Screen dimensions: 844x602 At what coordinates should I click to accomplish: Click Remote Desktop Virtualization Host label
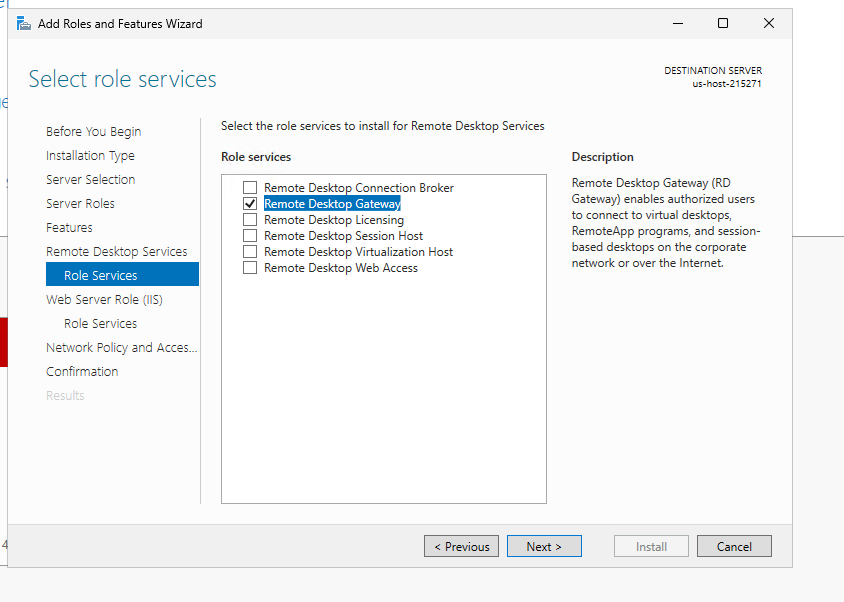pos(358,251)
